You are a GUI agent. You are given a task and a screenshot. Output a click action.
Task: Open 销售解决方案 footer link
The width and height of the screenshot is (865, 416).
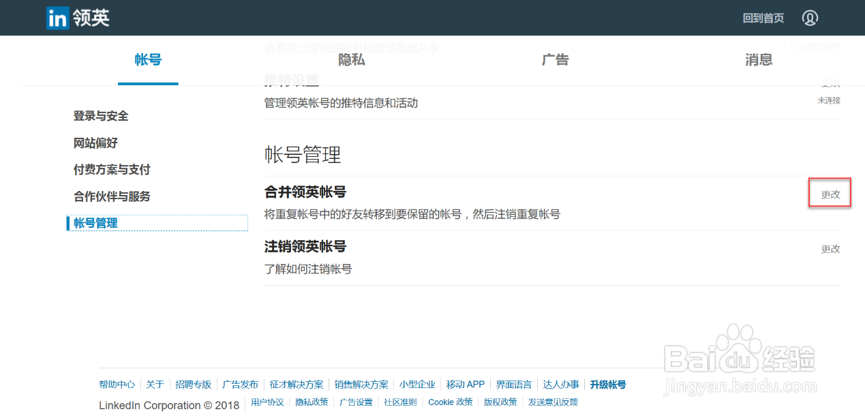tap(361, 385)
